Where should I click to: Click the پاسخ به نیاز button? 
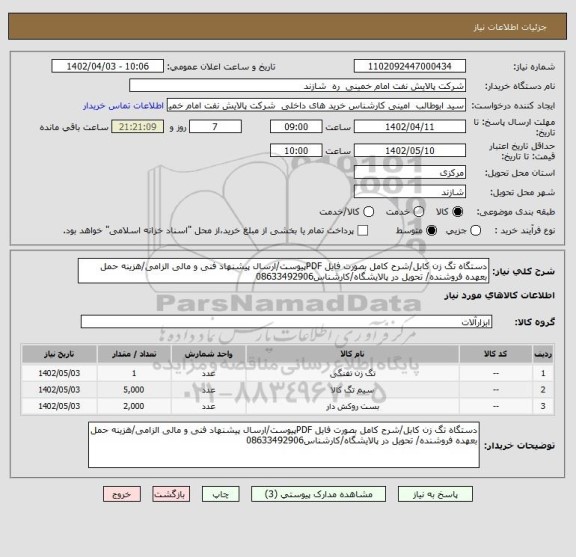pos(435,494)
